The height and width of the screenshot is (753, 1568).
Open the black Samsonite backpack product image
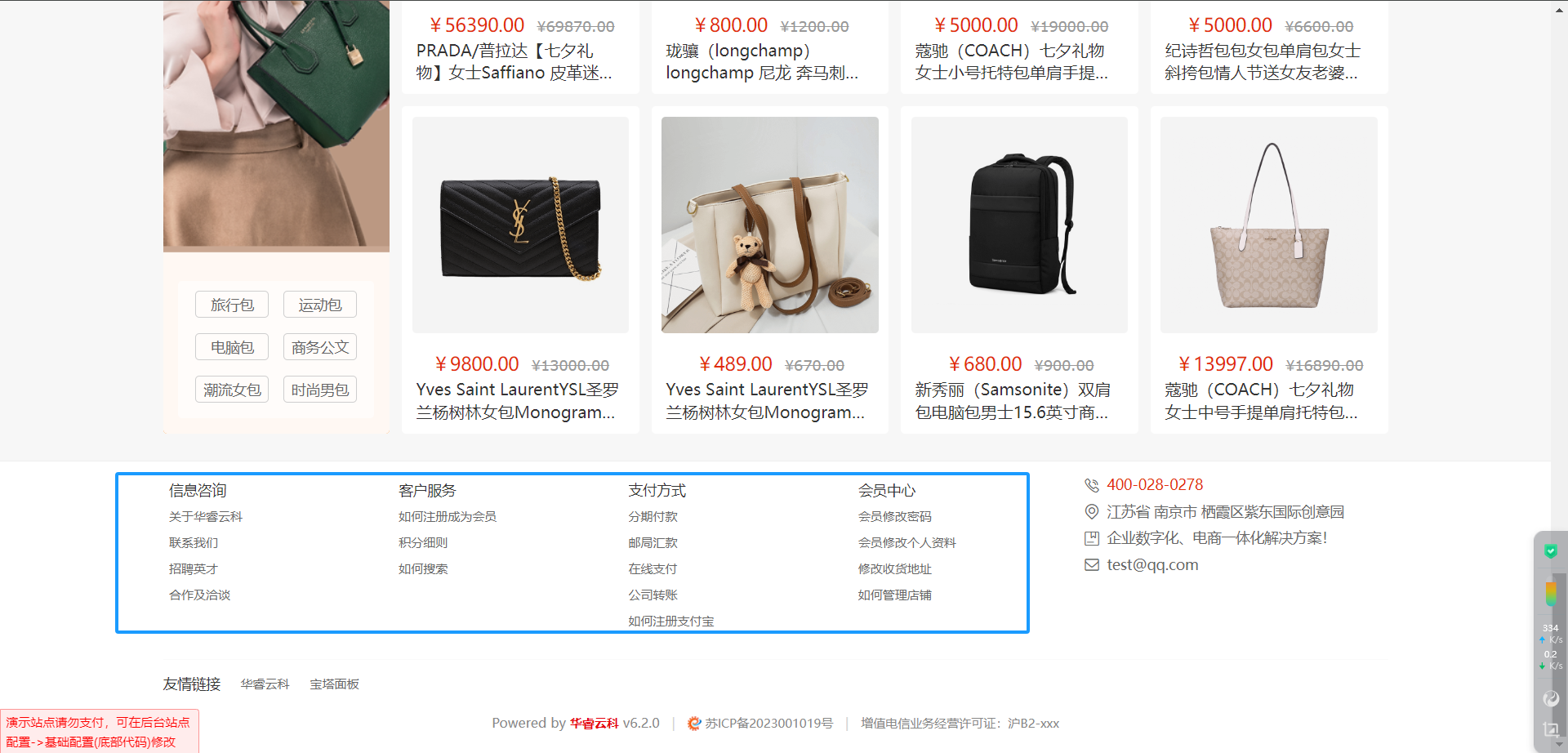click(1019, 225)
